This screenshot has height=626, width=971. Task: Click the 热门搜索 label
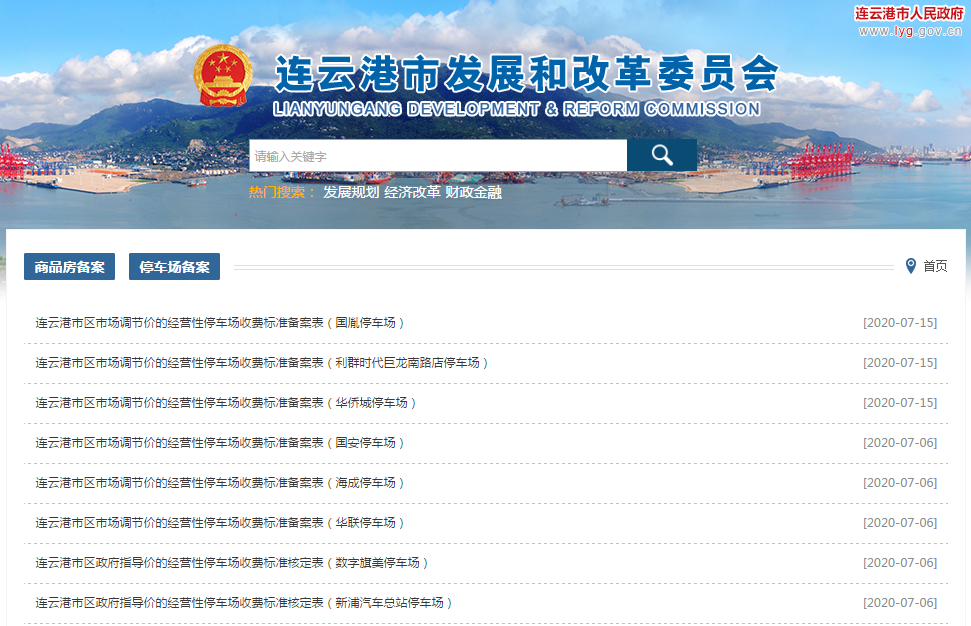coord(282,193)
